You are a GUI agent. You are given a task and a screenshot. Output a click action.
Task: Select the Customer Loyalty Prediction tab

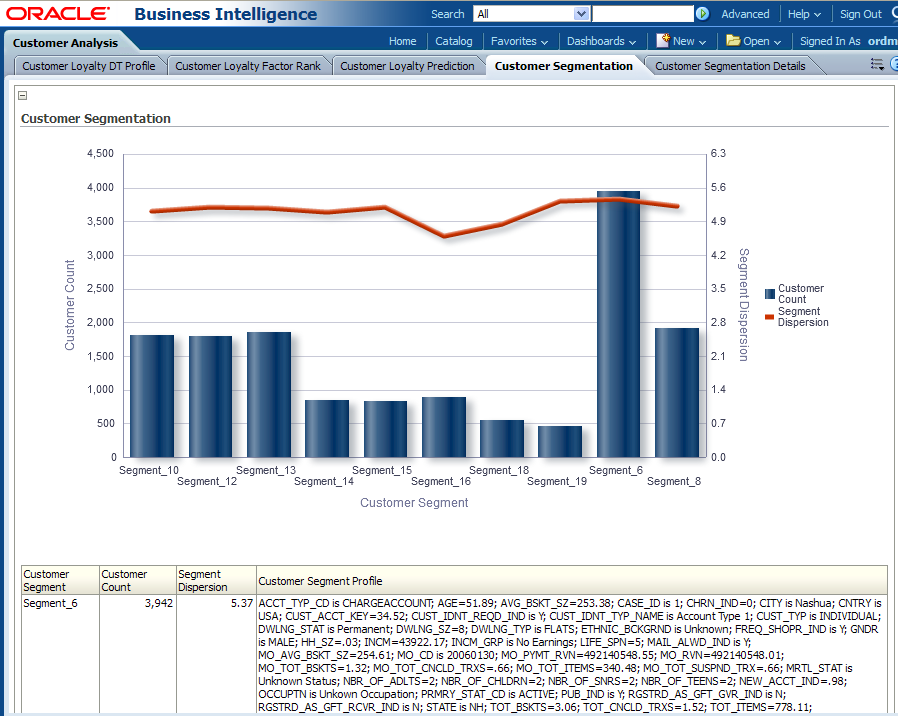click(x=407, y=66)
